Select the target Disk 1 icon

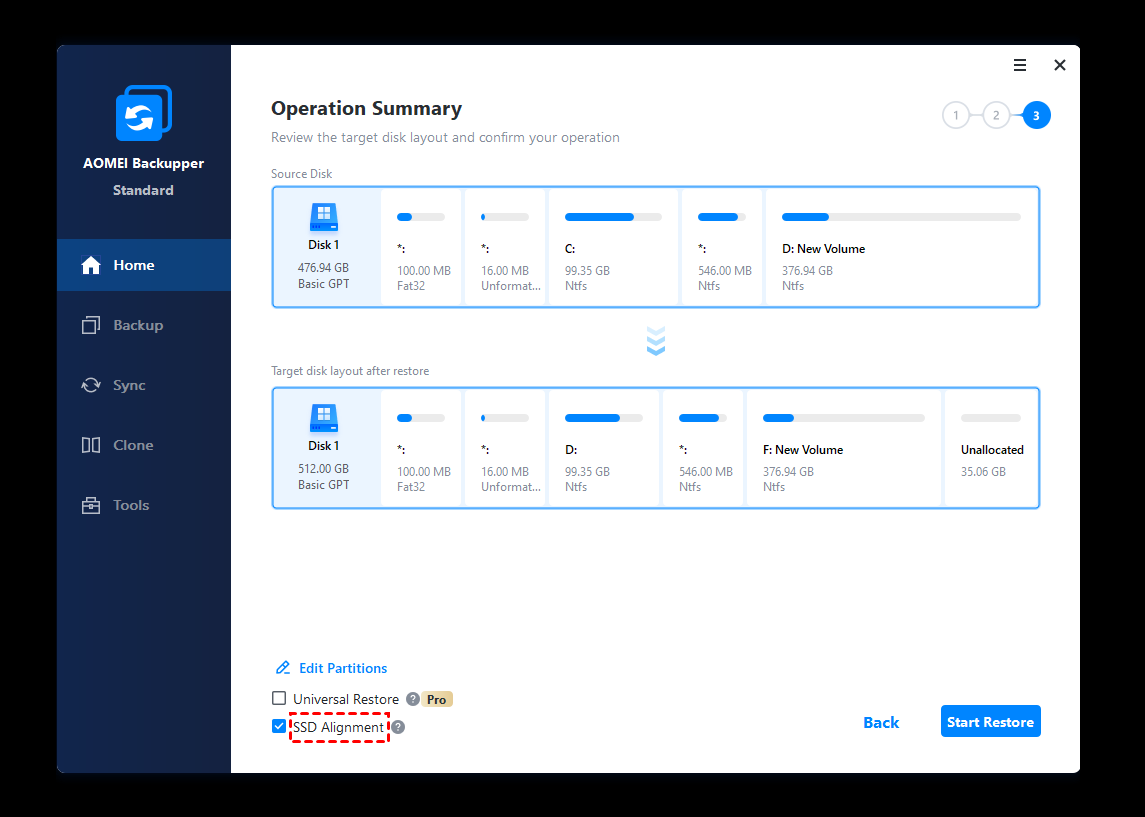point(324,416)
